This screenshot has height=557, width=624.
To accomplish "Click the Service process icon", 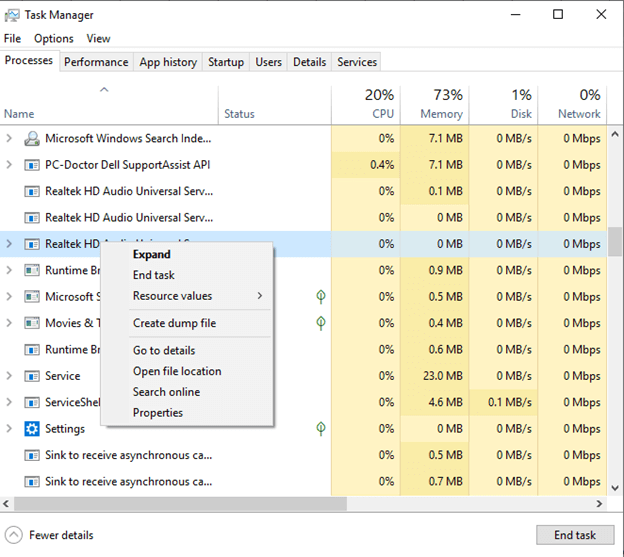I will click(32, 376).
